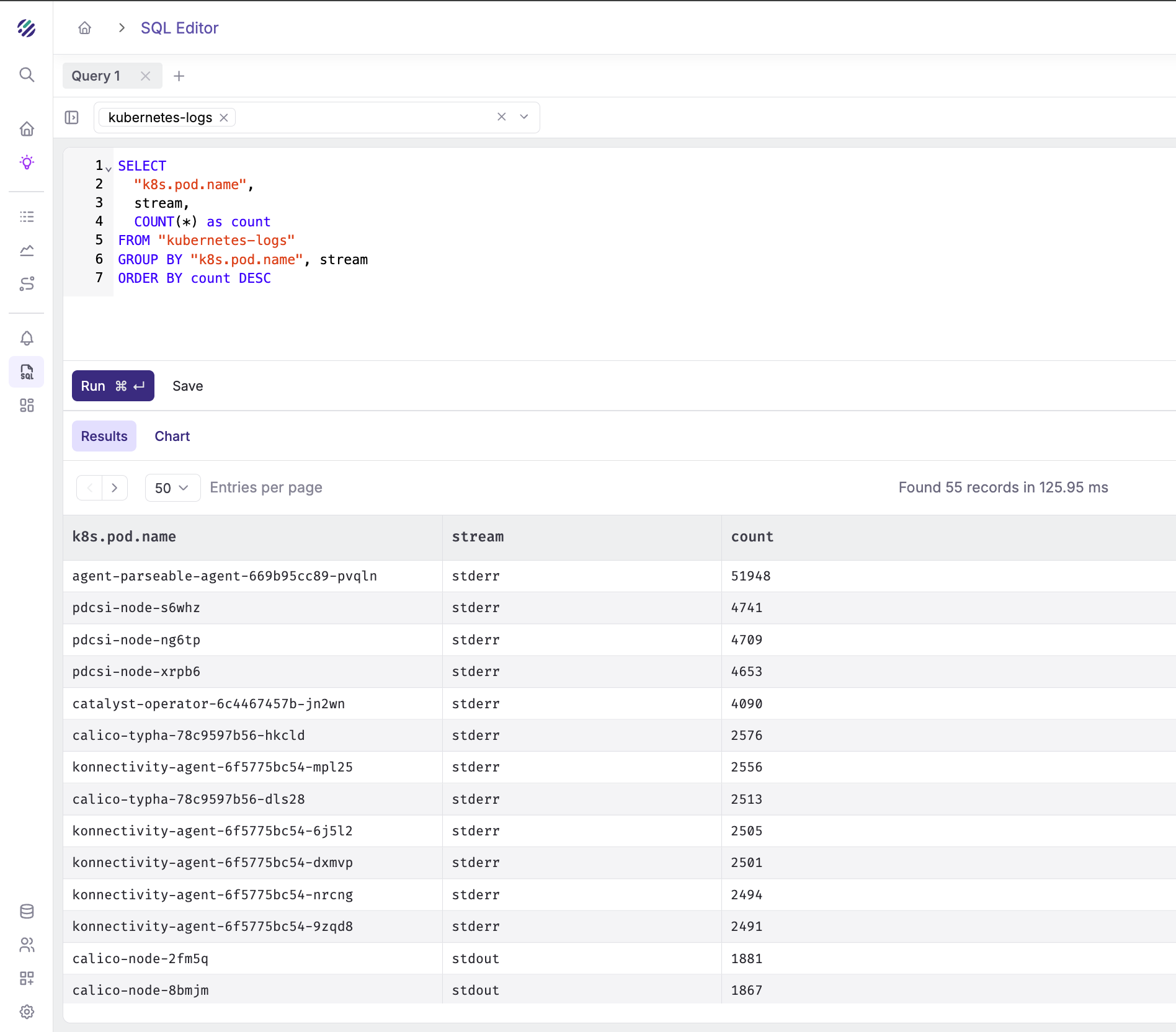1176x1032 pixels.
Task: Click the database storage icon
Action: point(27,911)
